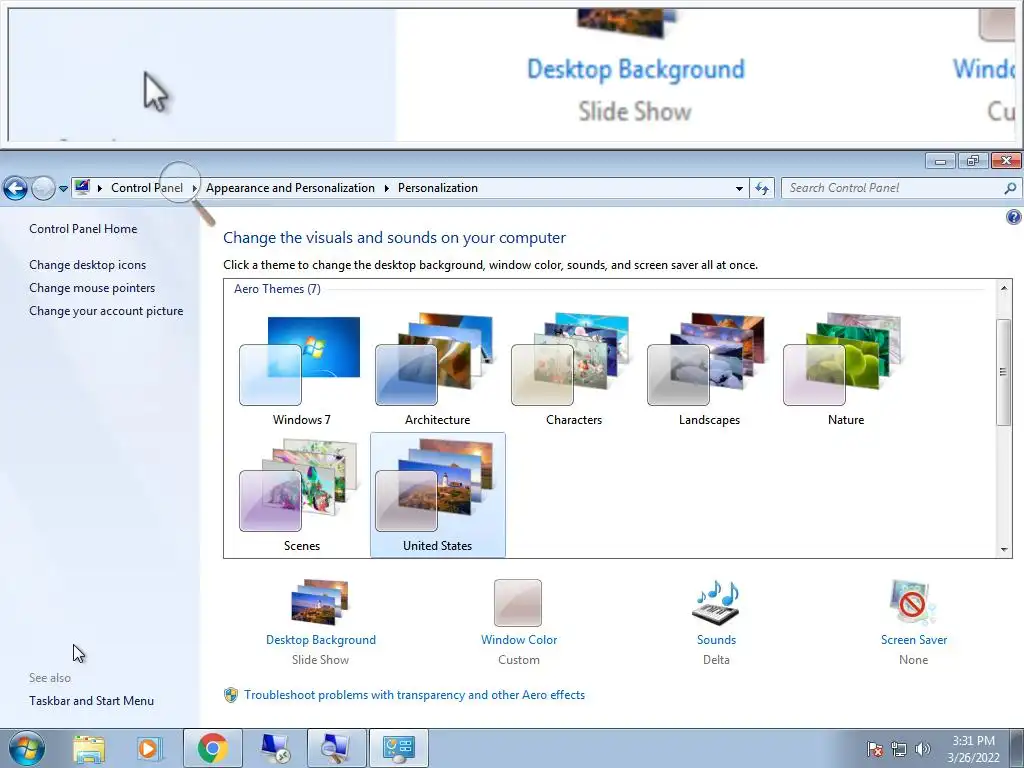
Task: Click the Back navigation button
Action: click(15, 188)
